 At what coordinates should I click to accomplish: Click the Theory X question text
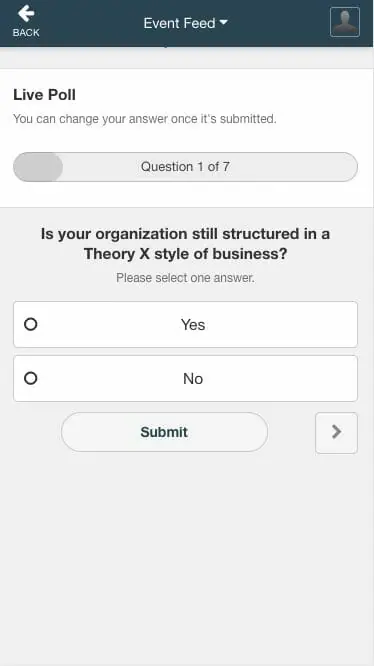coord(186,244)
